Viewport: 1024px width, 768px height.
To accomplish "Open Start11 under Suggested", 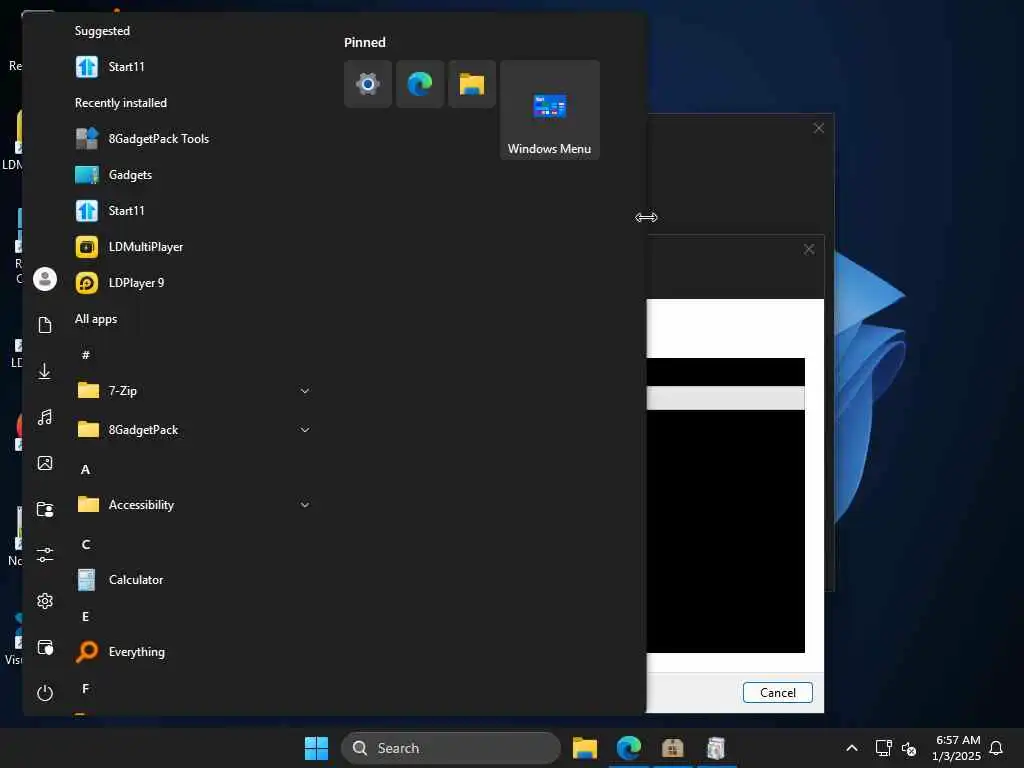I will click(193, 67).
